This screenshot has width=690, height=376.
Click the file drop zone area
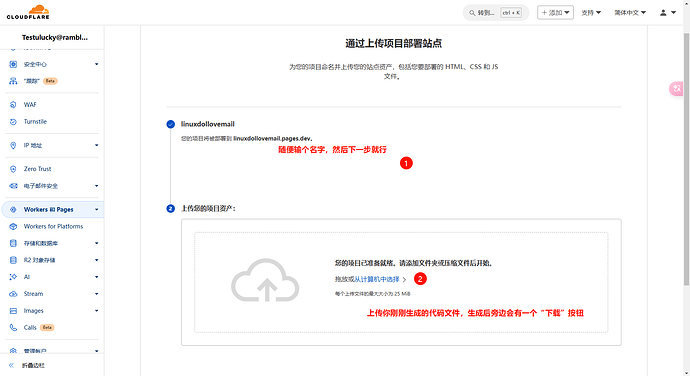pyautogui.click(x=401, y=282)
